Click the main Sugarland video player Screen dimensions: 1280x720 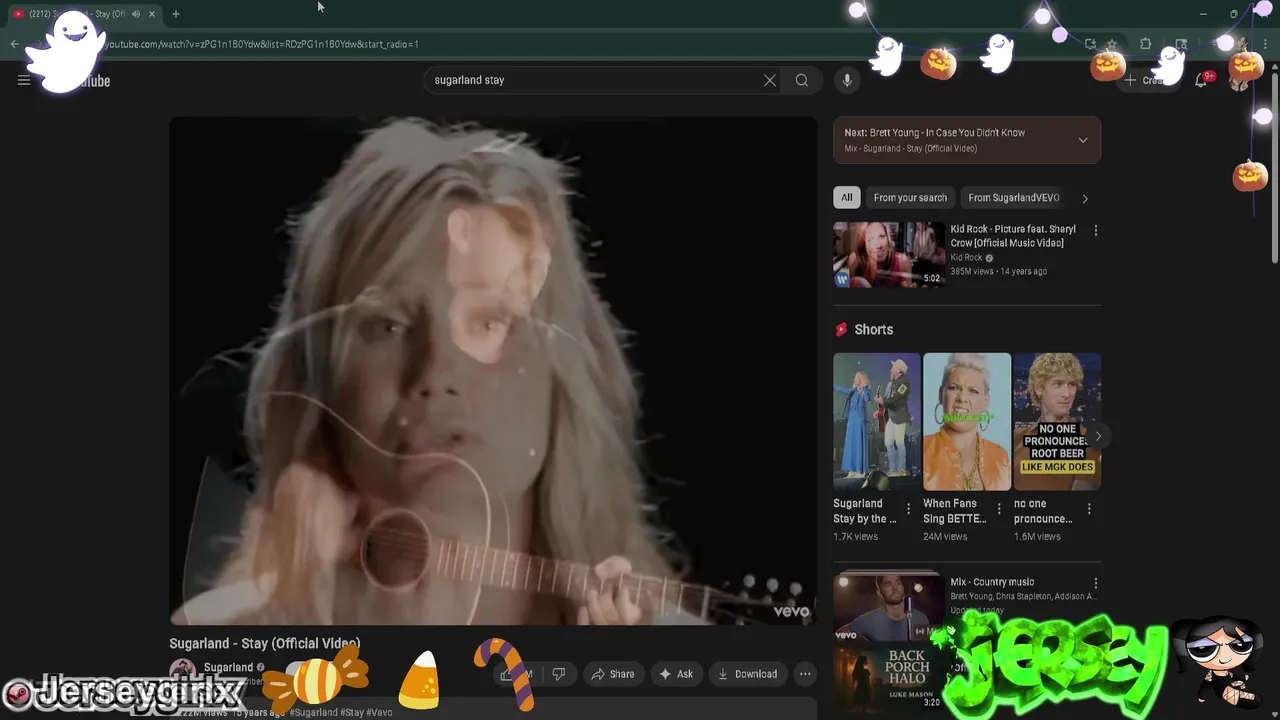(493, 371)
